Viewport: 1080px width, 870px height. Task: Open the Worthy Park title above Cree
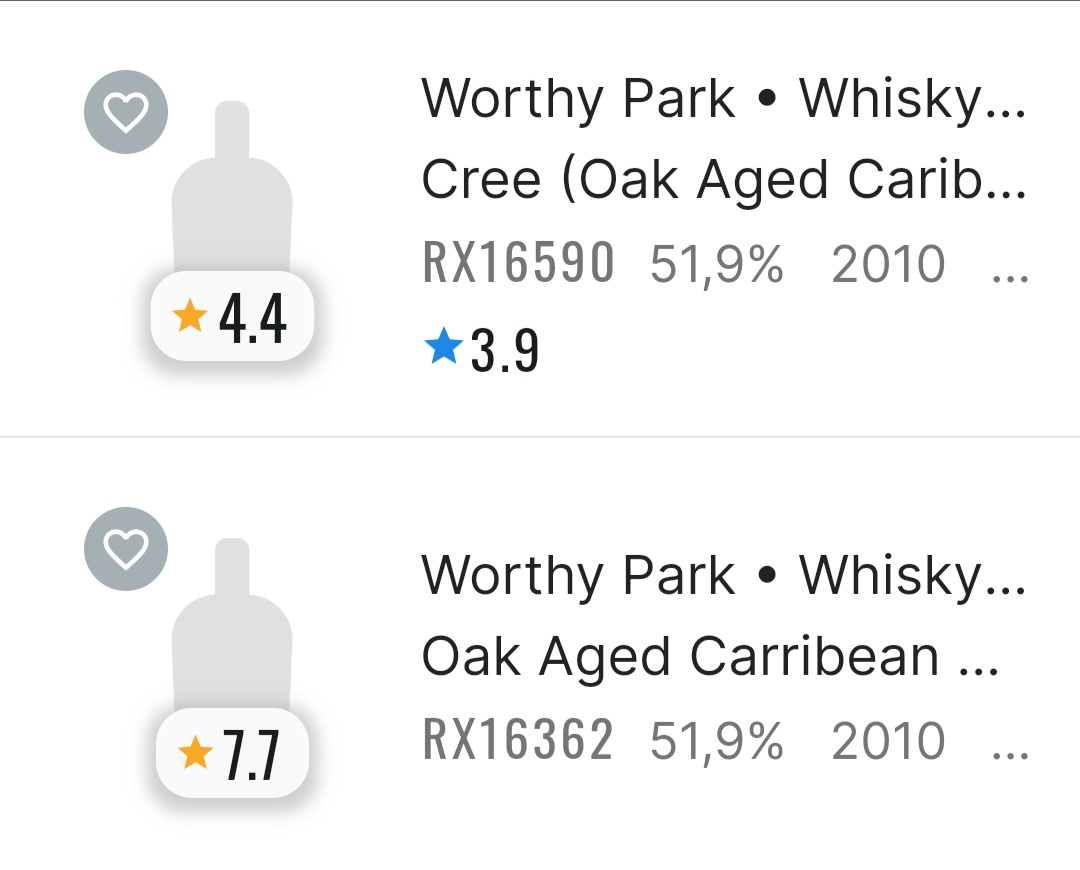coord(722,99)
